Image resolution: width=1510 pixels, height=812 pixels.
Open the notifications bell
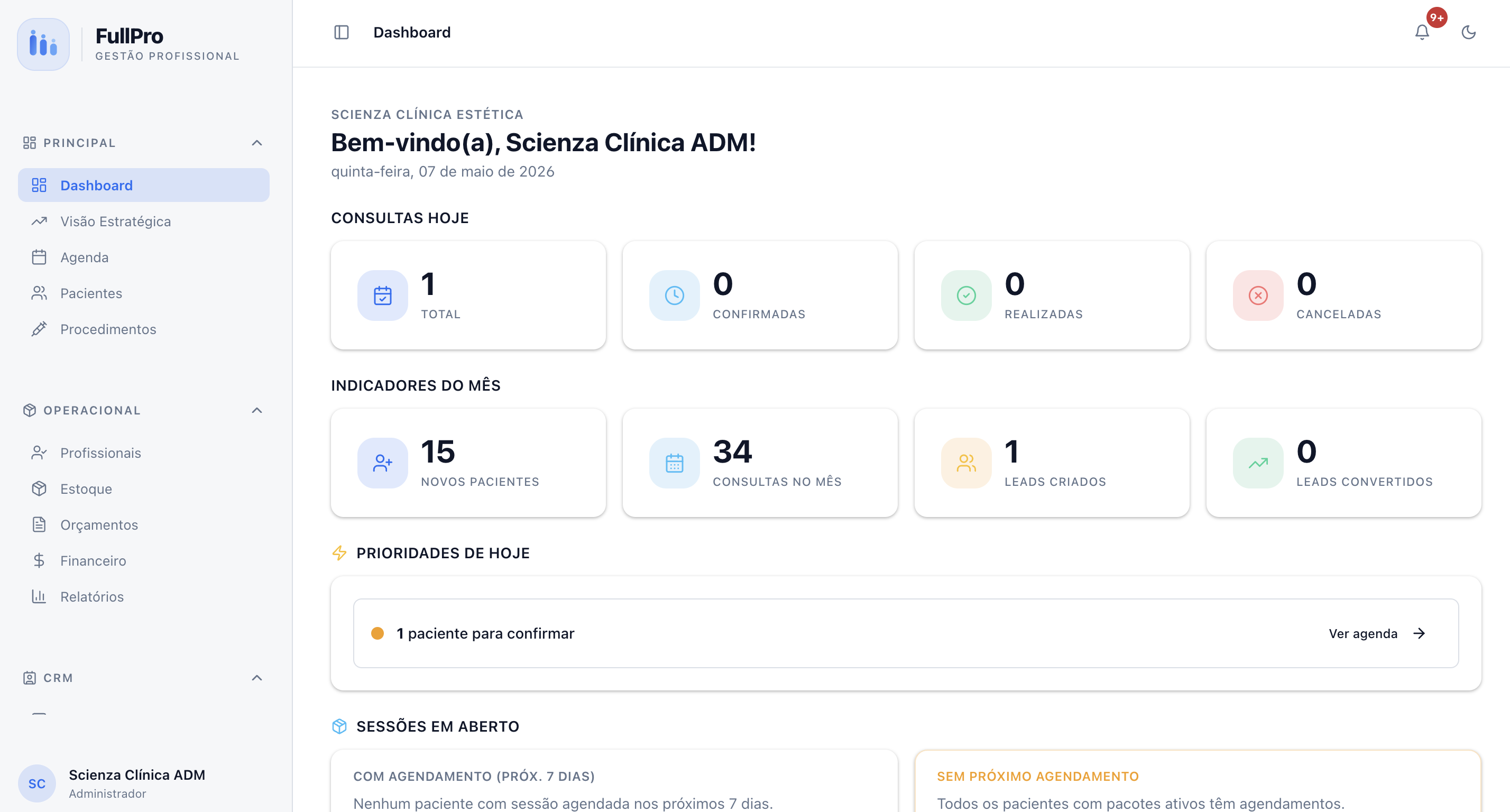click(1422, 32)
